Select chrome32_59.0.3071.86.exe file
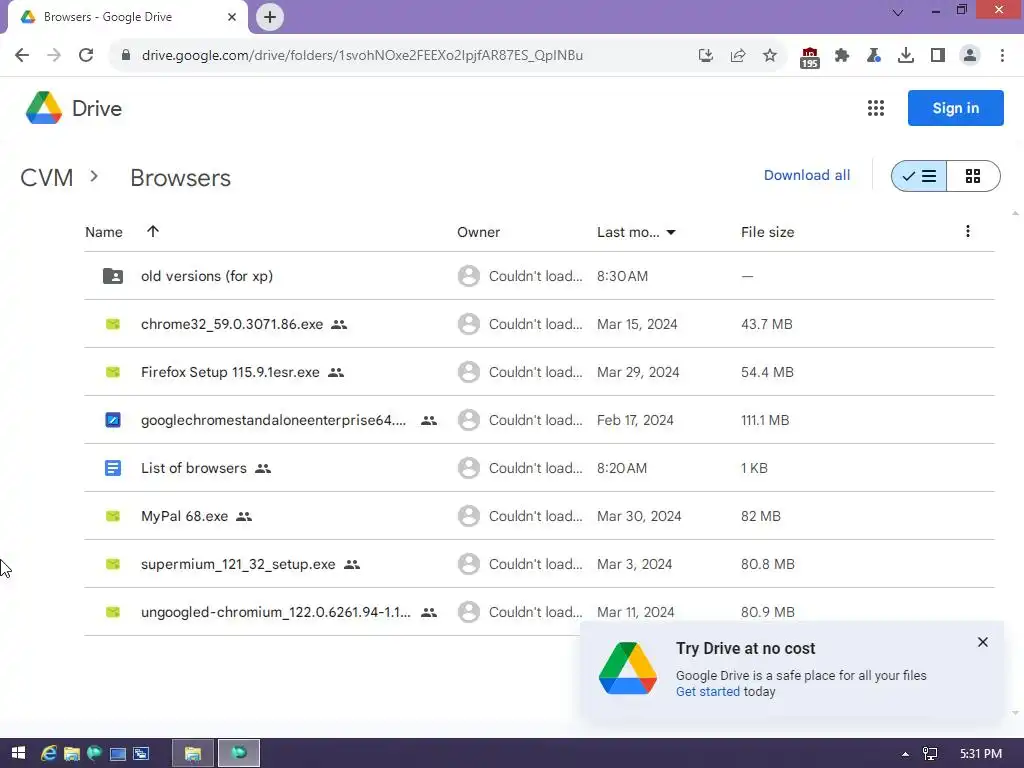 [x=232, y=324]
